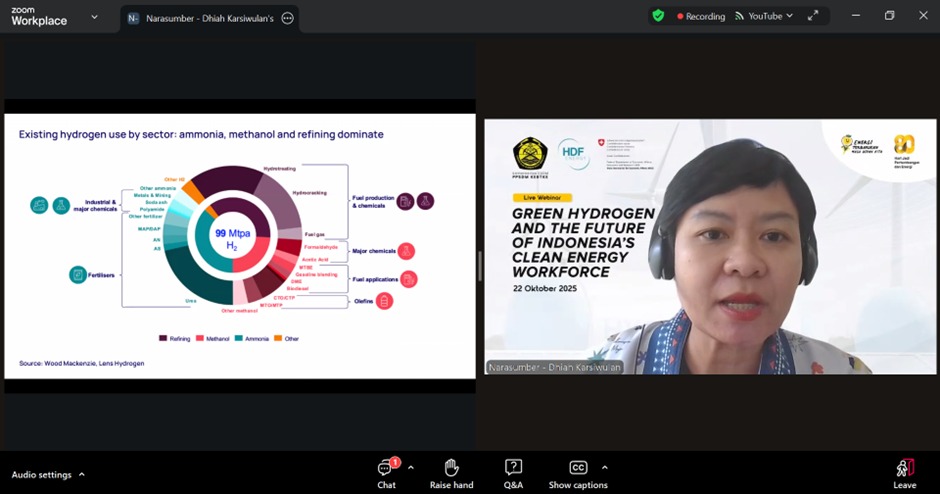Click the shared slide hydrogen donut chart
Viewport: 940px width, 494px height.
click(x=232, y=236)
